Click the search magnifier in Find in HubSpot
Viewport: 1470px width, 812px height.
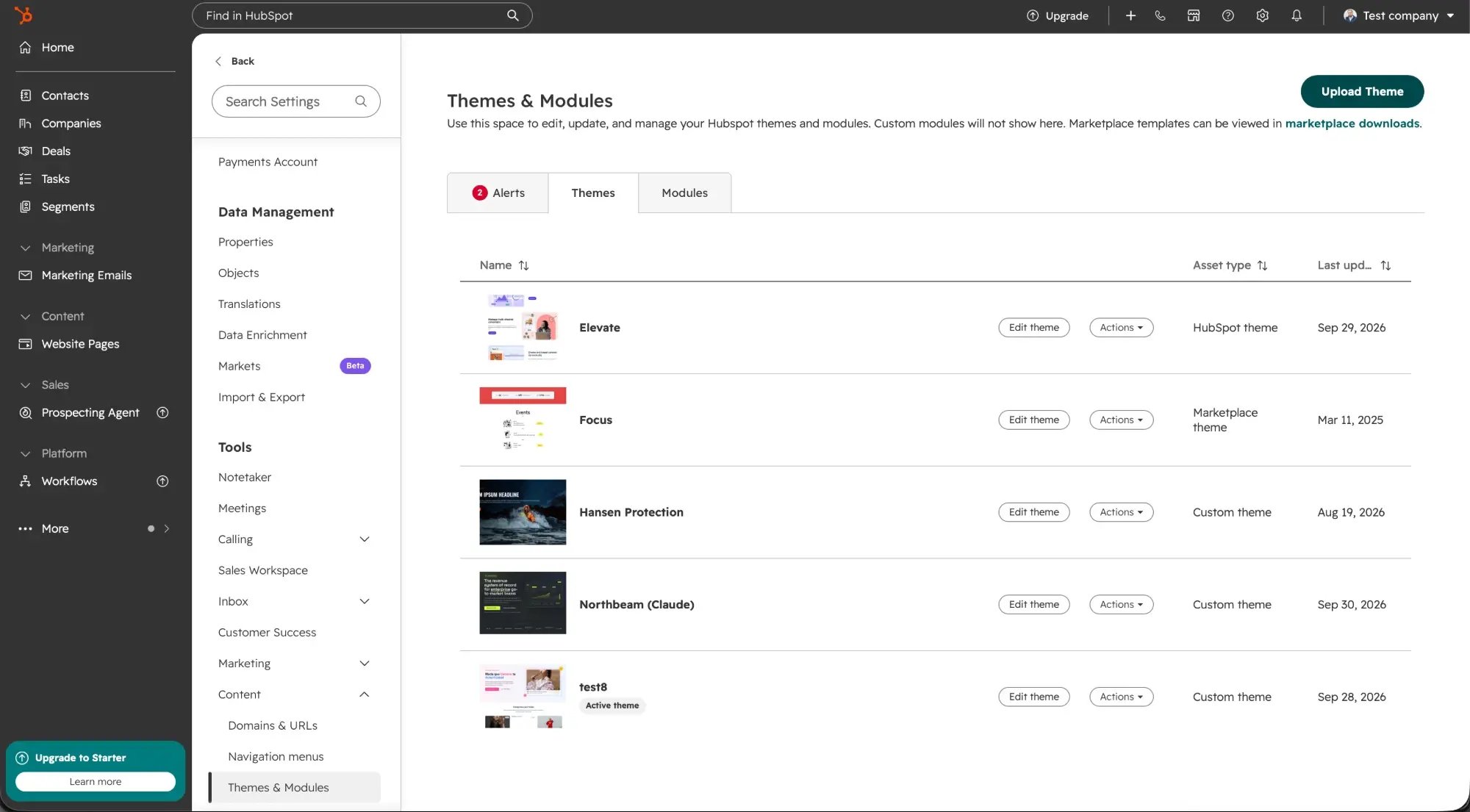pos(512,15)
